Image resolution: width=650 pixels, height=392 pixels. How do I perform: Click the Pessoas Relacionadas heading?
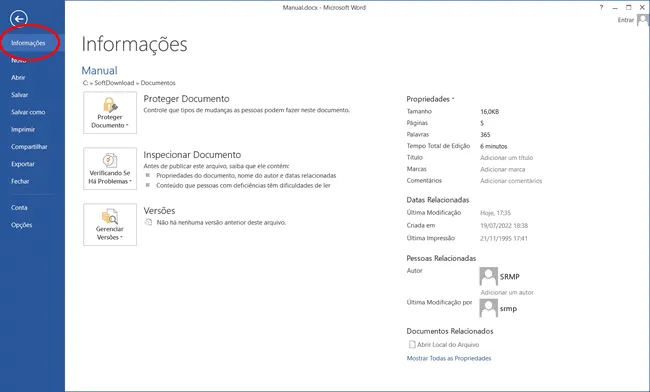pyautogui.click(x=441, y=258)
